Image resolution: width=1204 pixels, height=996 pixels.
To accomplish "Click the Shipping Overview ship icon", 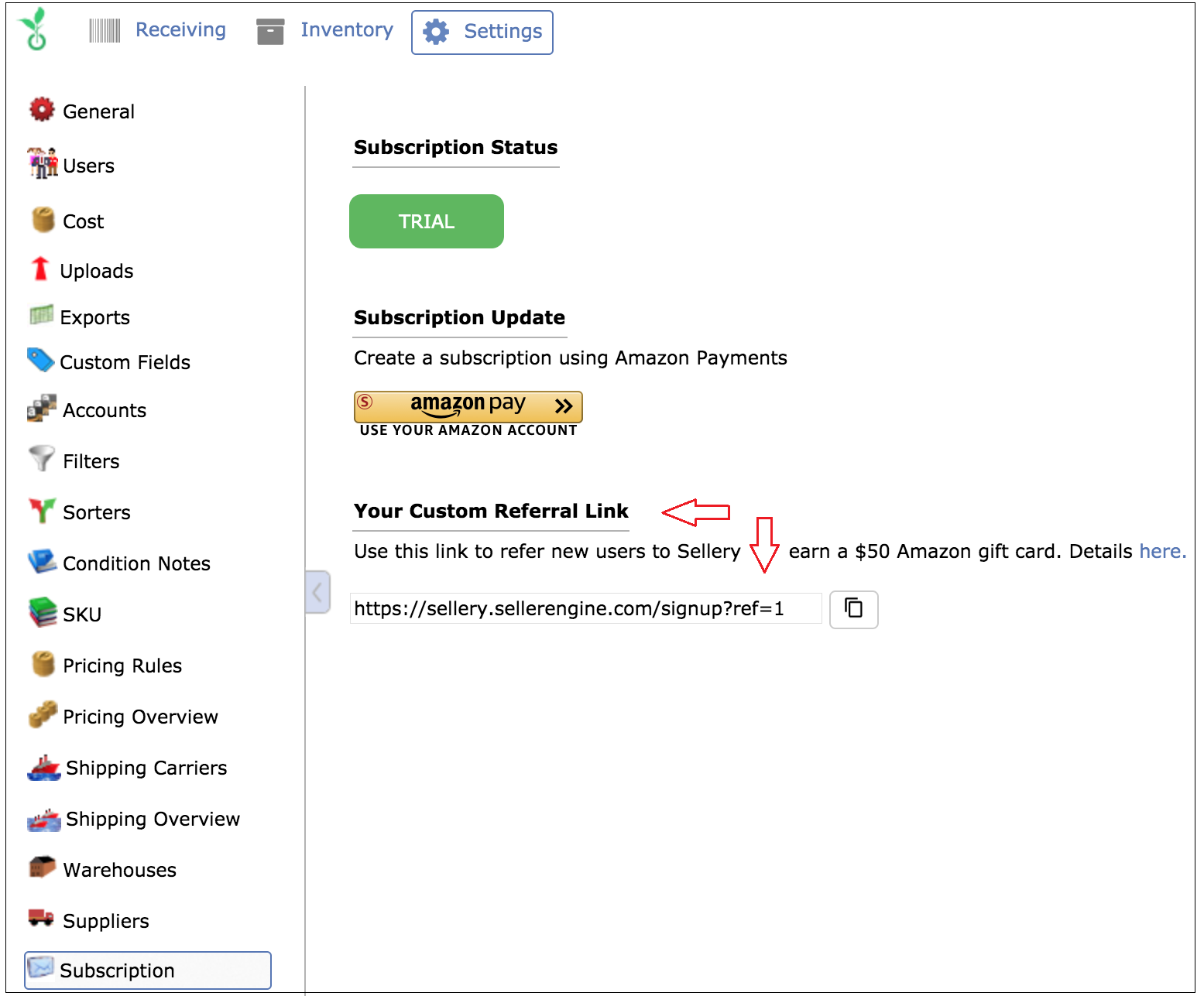I will click(44, 820).
